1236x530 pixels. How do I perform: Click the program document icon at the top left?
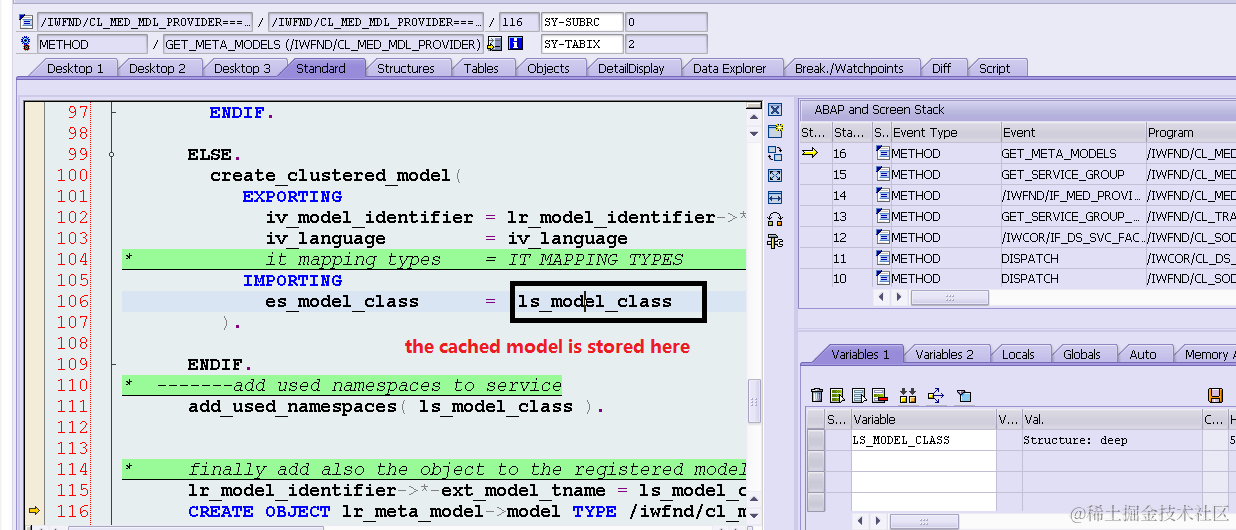coord(26,22)
